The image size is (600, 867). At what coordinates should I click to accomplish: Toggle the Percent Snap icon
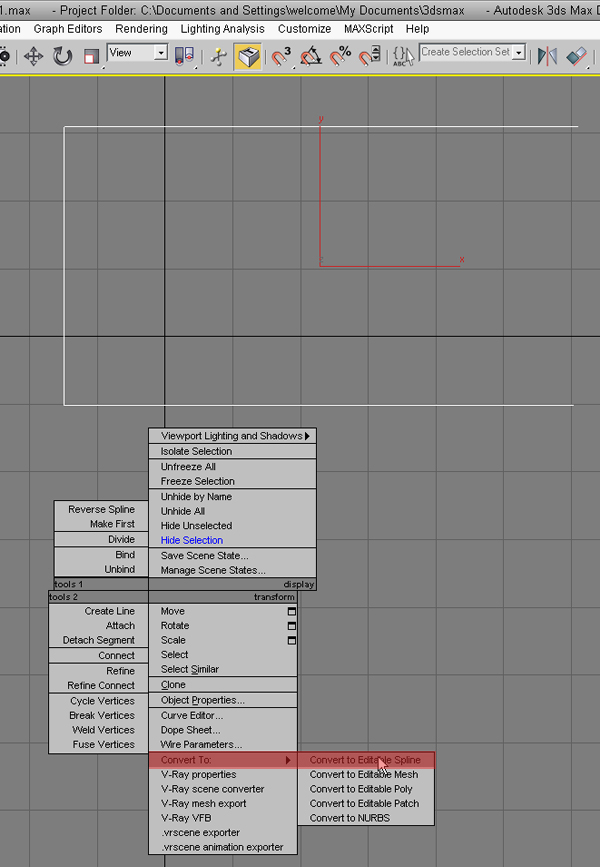[340, 56]
